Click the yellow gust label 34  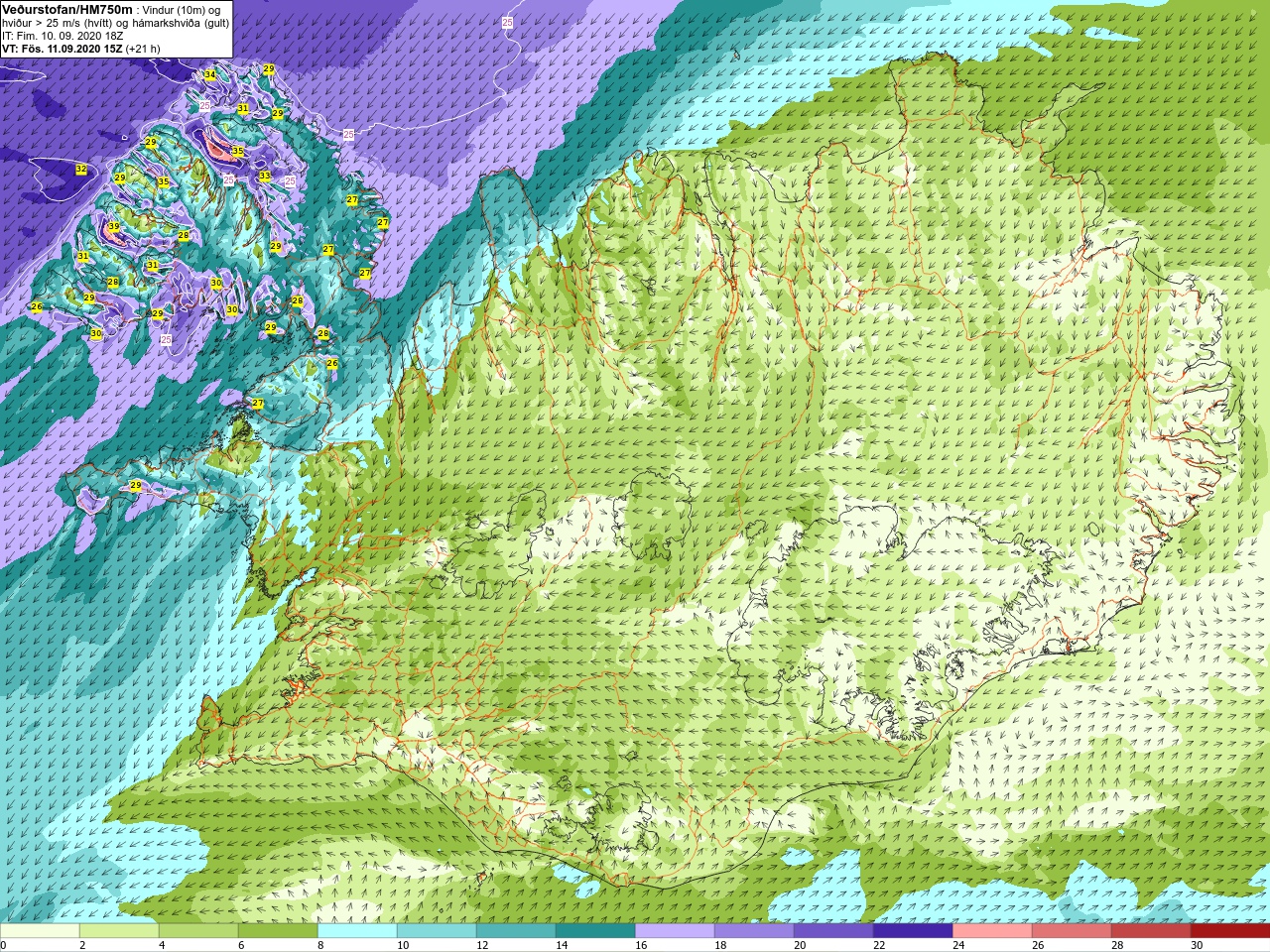209,75
